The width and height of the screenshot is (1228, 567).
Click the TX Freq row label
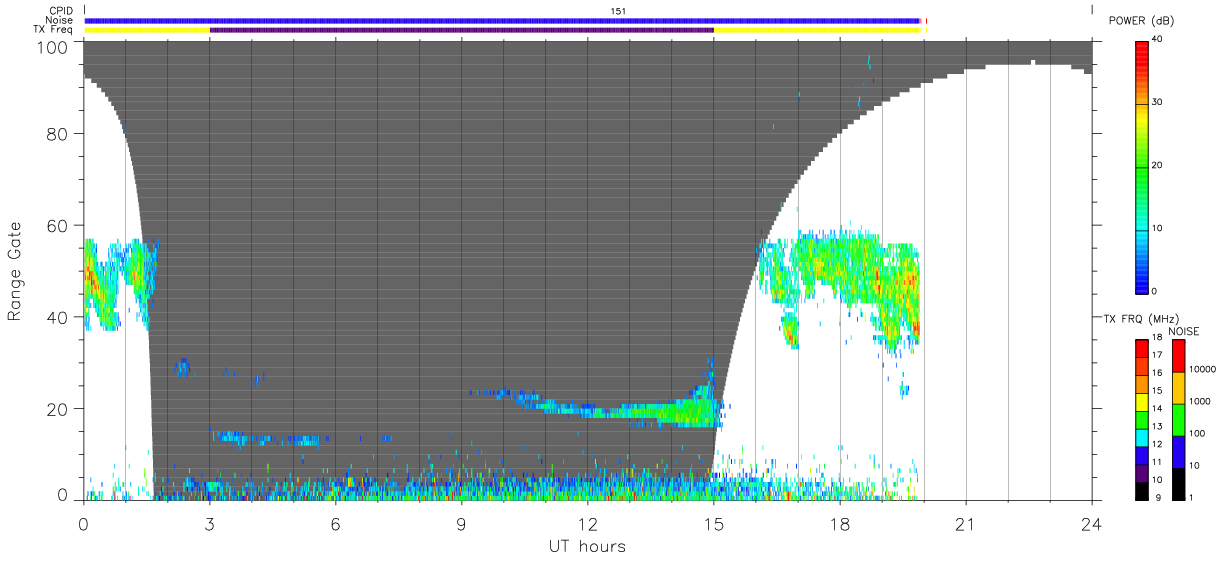(54, 30)
